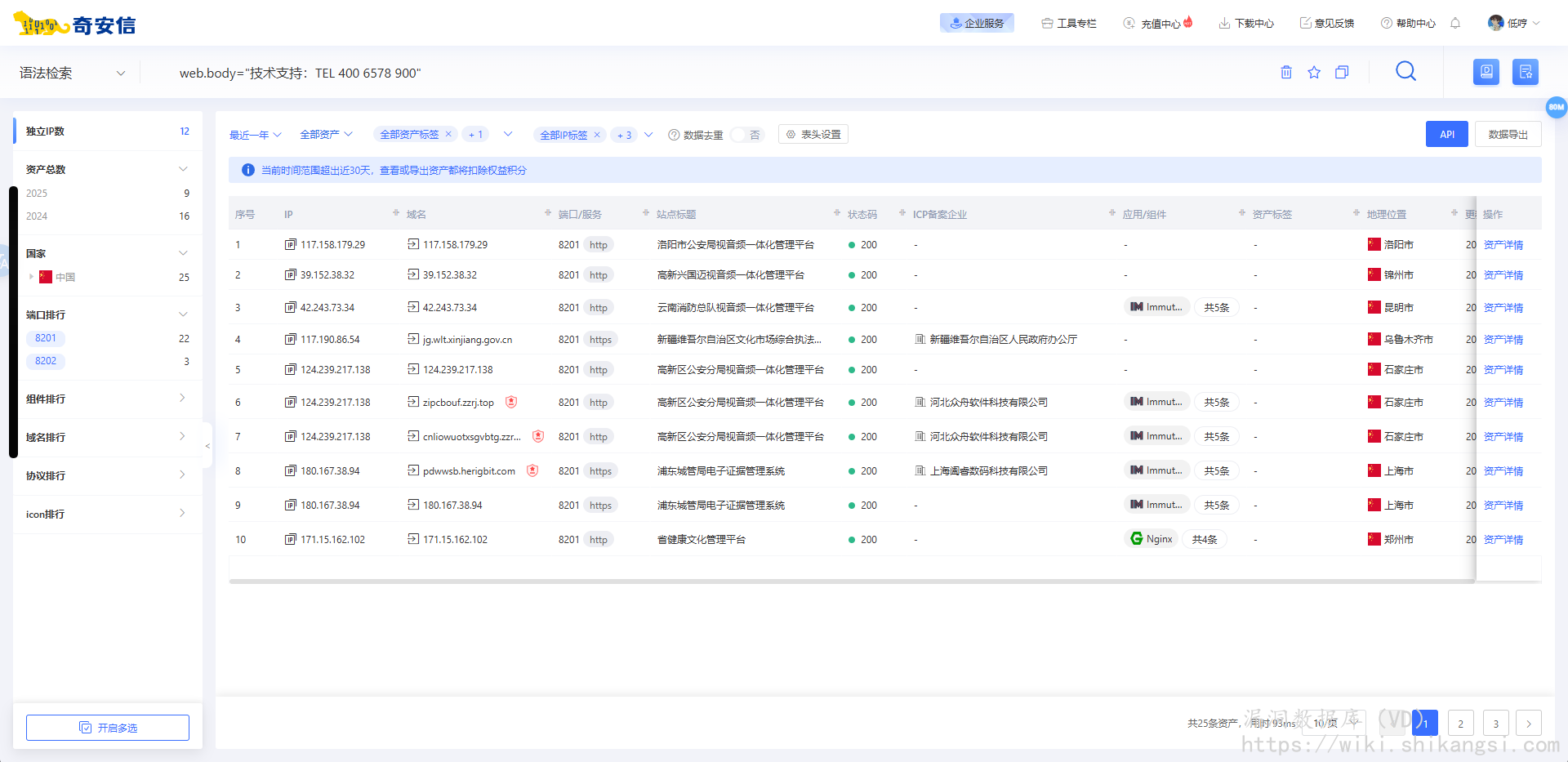Select the 8202 port filter

click(x=46, y=361)
